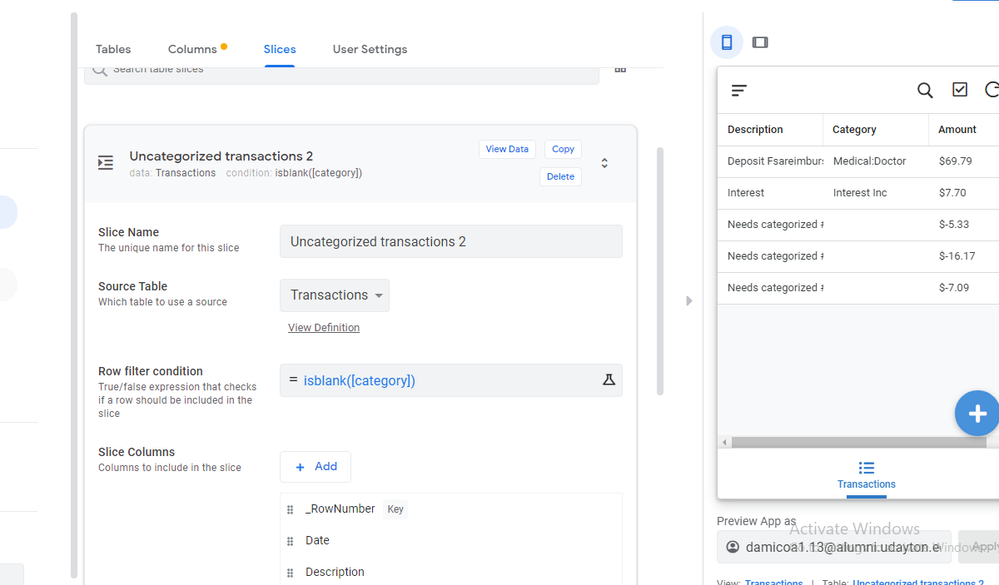Grab the Description column drag handle
This screenshot has width=999, height=585.
coord(290,573)
